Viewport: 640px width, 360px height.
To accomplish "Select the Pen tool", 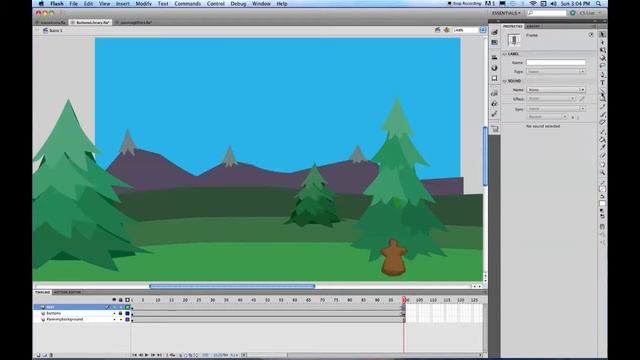I will coord(602,75).
